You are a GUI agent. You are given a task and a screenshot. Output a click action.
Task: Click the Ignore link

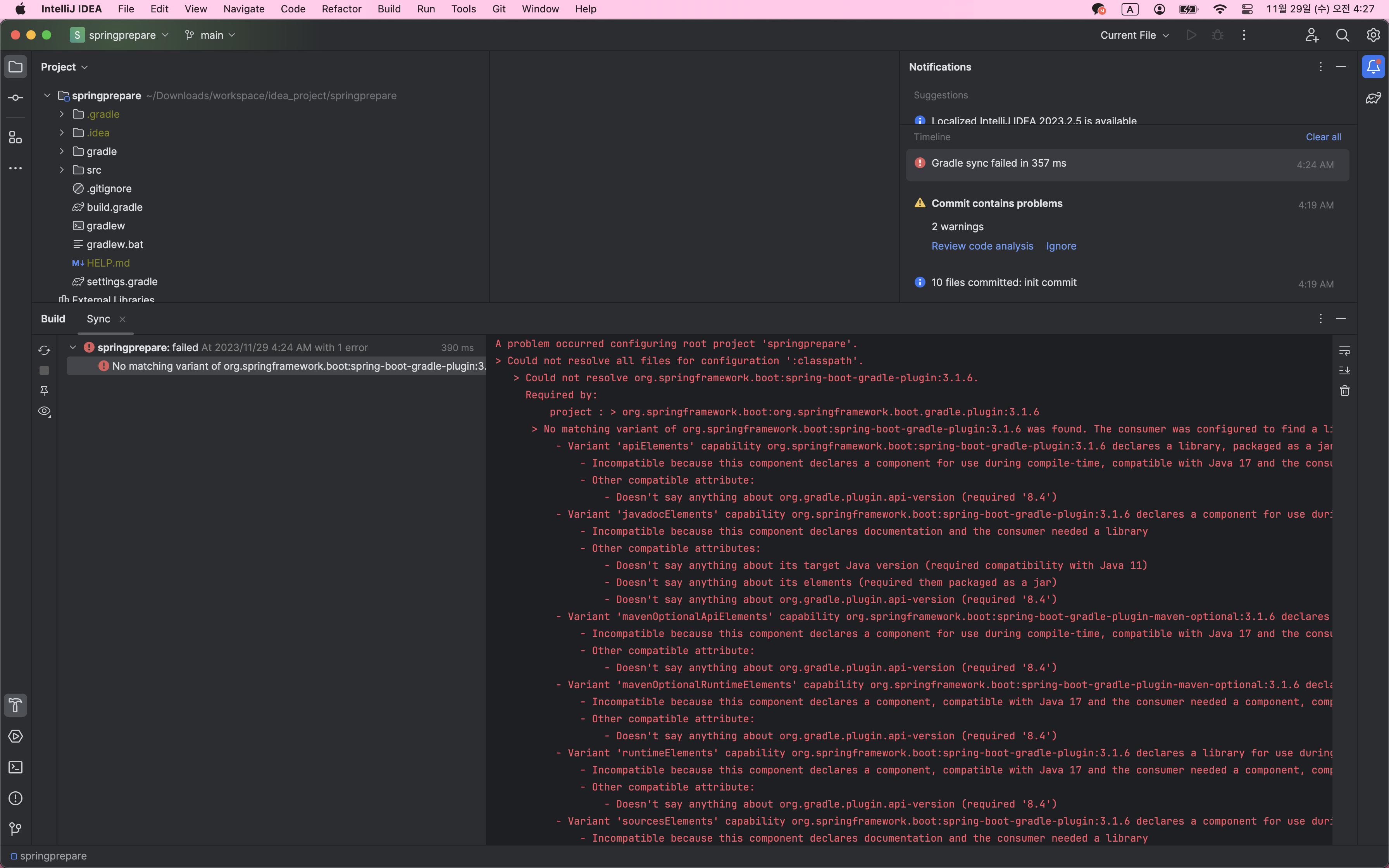1061,246
